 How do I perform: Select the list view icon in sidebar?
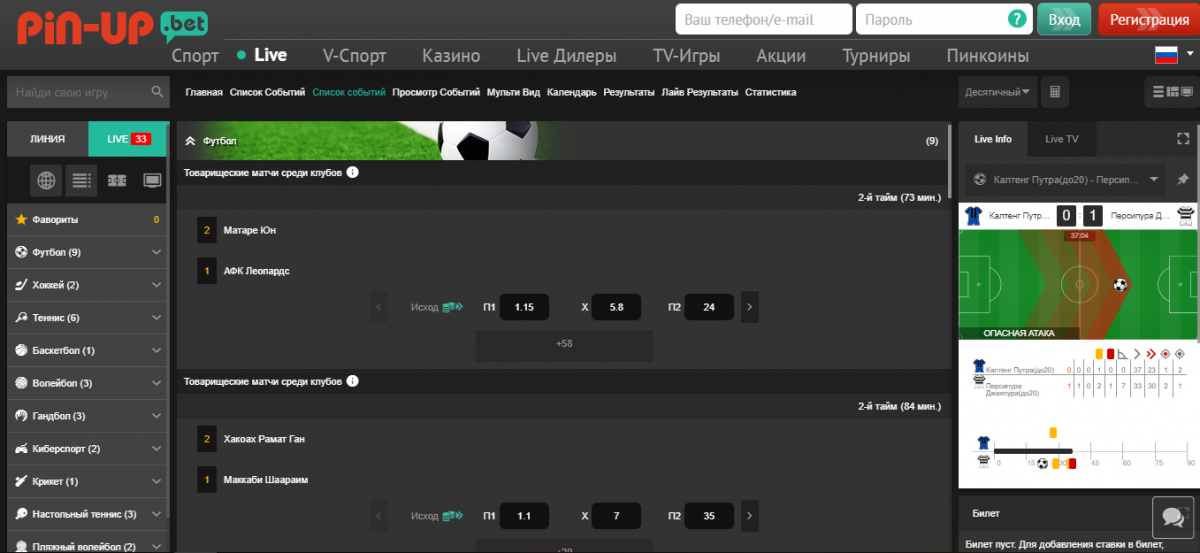coord(82,181)
